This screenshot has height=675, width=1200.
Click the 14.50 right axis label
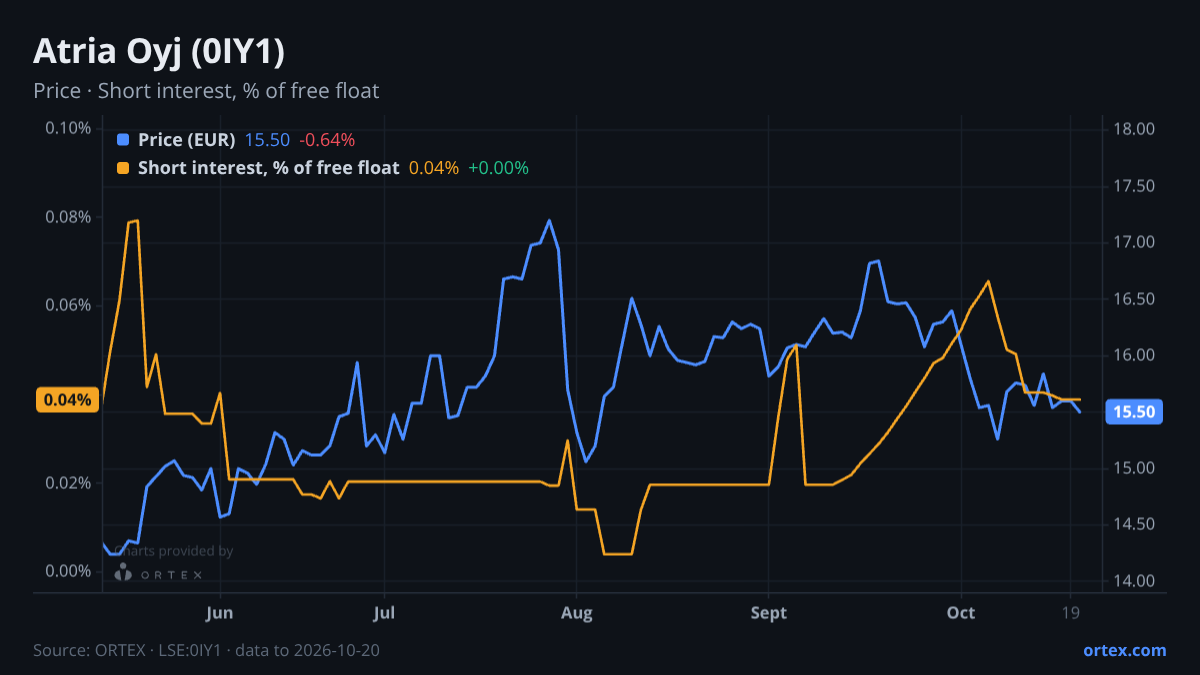(1133, 524)
